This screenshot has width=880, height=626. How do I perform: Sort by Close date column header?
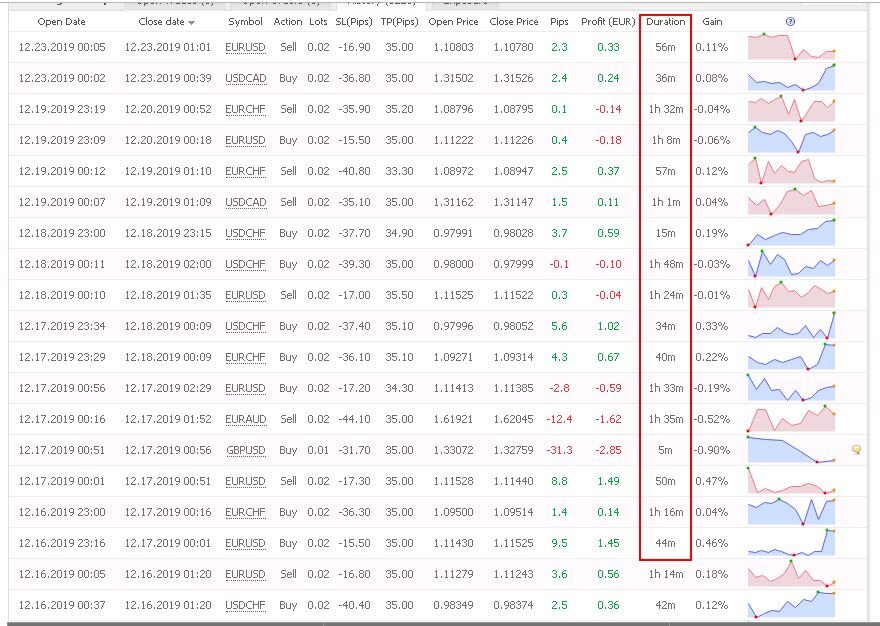point(161,22)
